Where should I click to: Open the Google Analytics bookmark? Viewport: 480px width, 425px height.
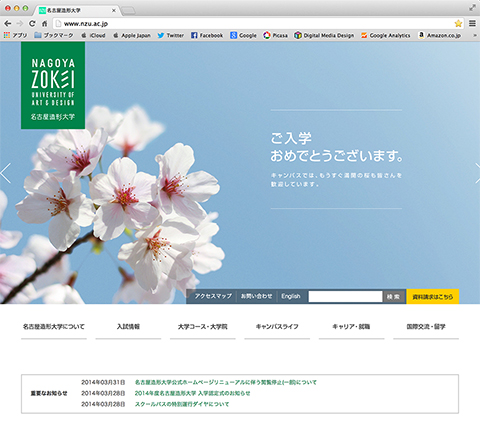[386, 35]
